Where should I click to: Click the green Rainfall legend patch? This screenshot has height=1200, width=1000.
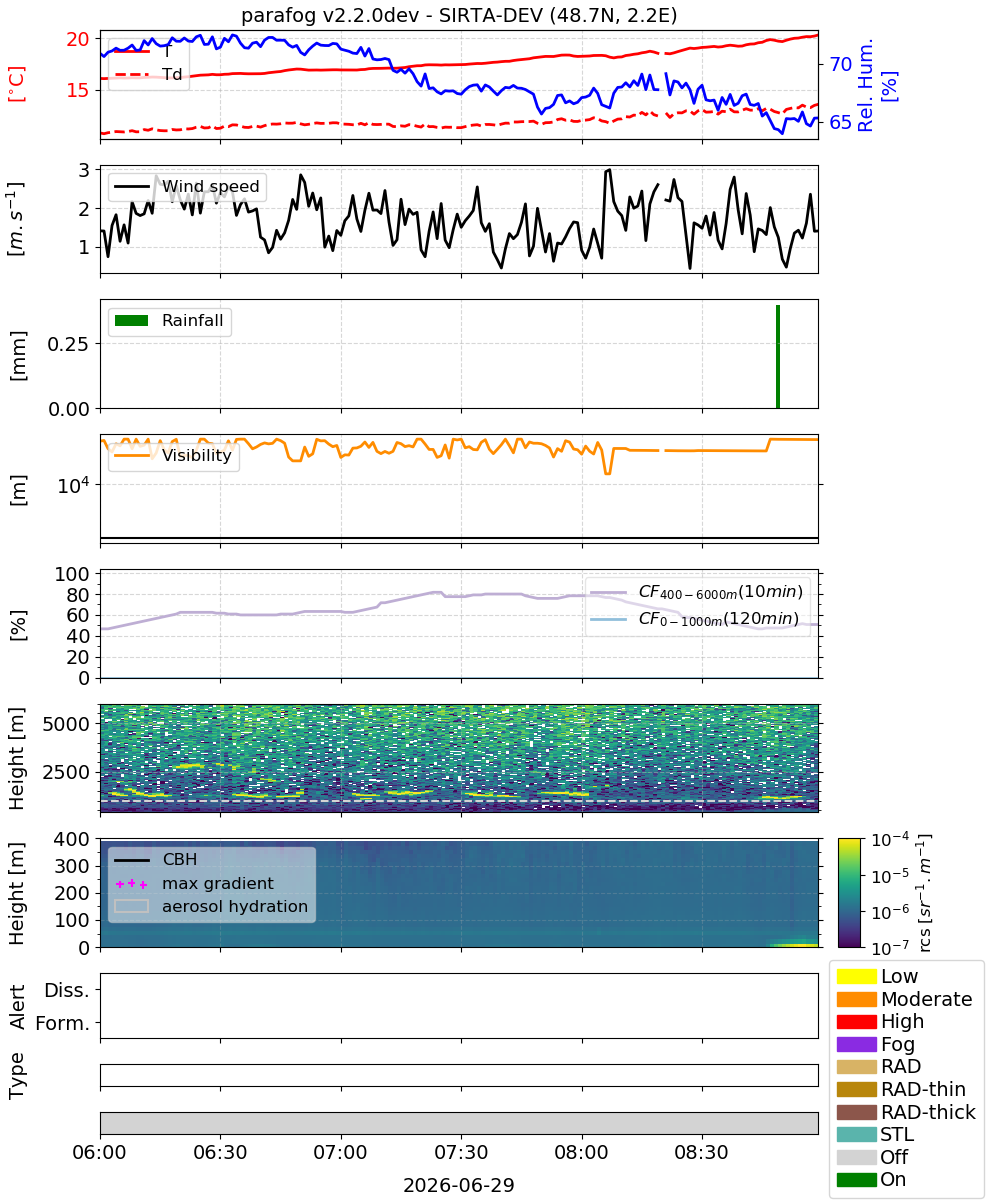pos(131,321)
